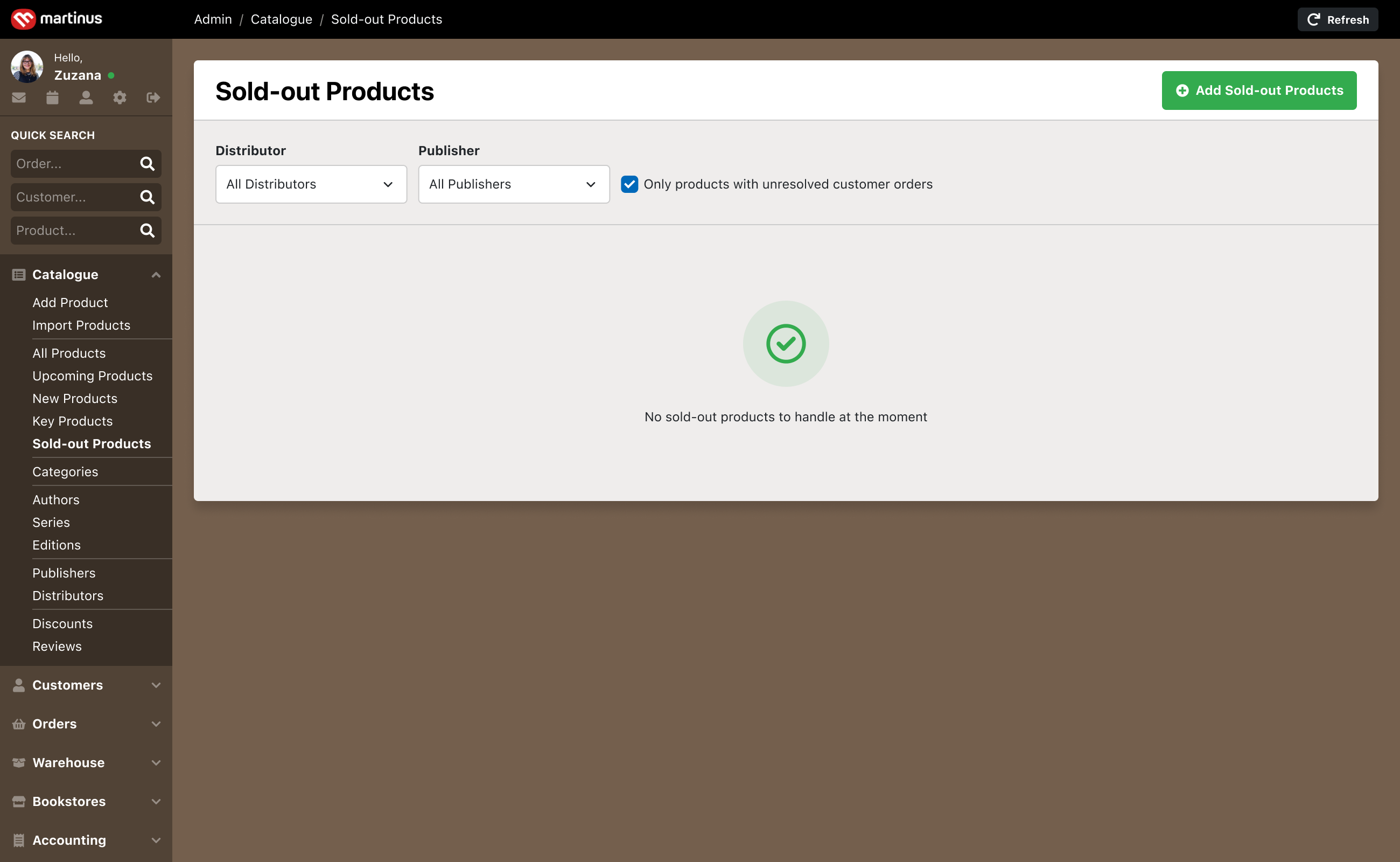Screen dimensions: 1400x862
Task: Click the Sold-out Products breadcrumb
Action: [387, 19]
